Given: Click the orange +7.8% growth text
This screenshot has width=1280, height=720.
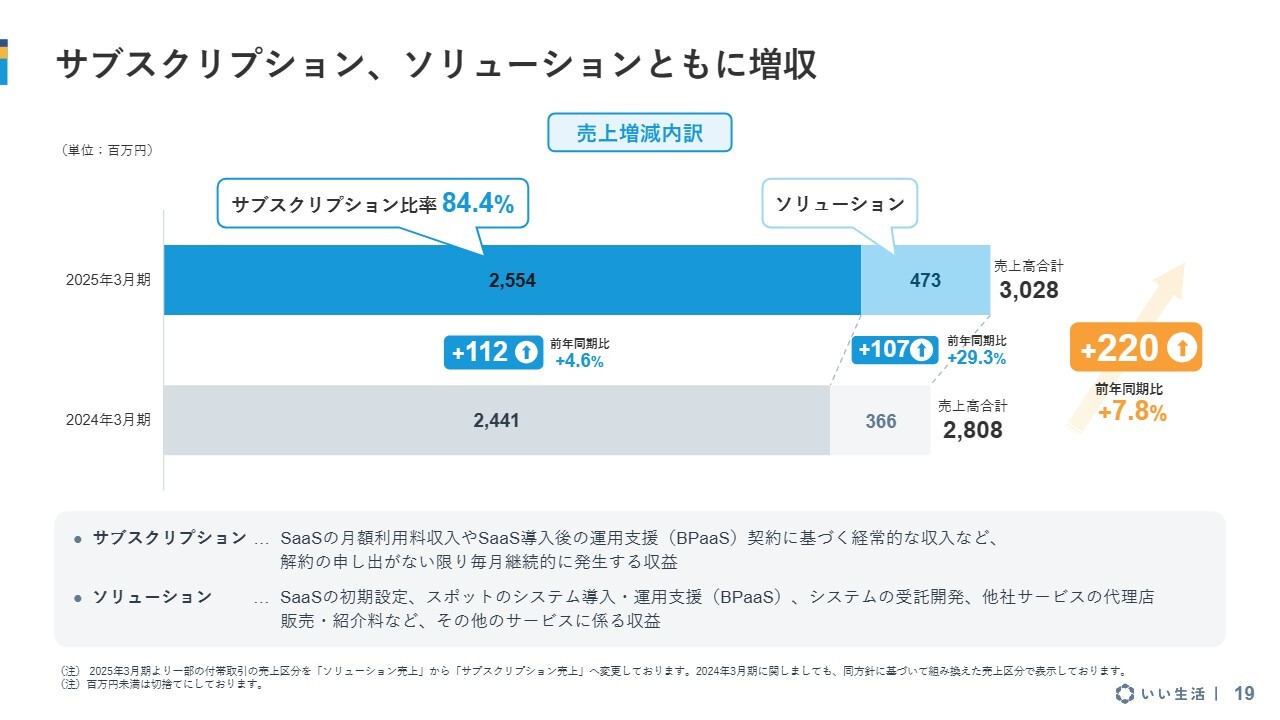Looking at the screenshot, I should pyautogui.click(x=1132, y=412).
